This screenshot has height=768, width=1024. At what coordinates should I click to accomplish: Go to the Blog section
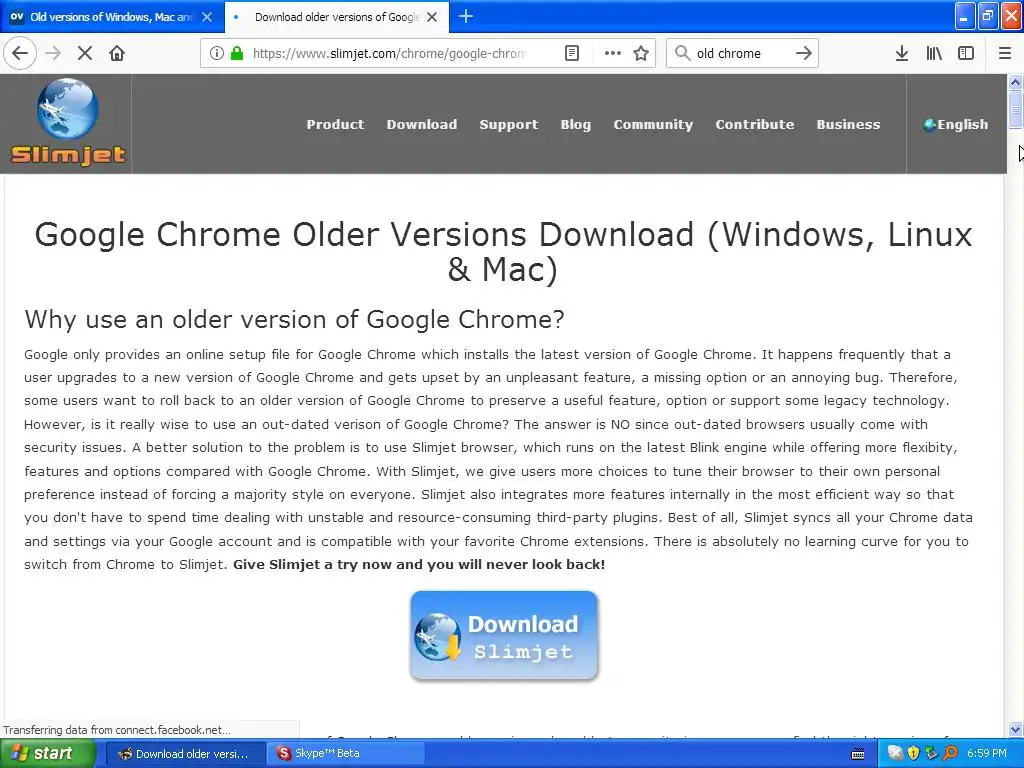575,124
